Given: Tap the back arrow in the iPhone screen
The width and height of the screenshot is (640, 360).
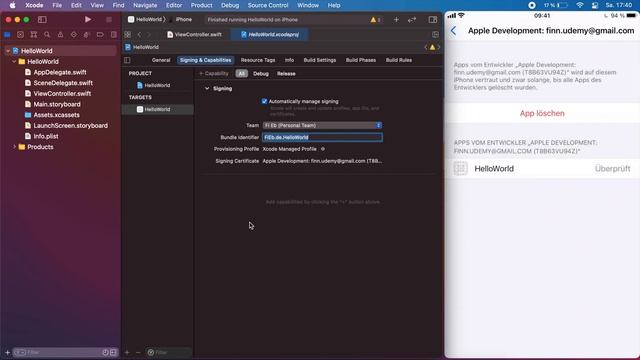Looking at the screenshot, I should pos(453,31).
